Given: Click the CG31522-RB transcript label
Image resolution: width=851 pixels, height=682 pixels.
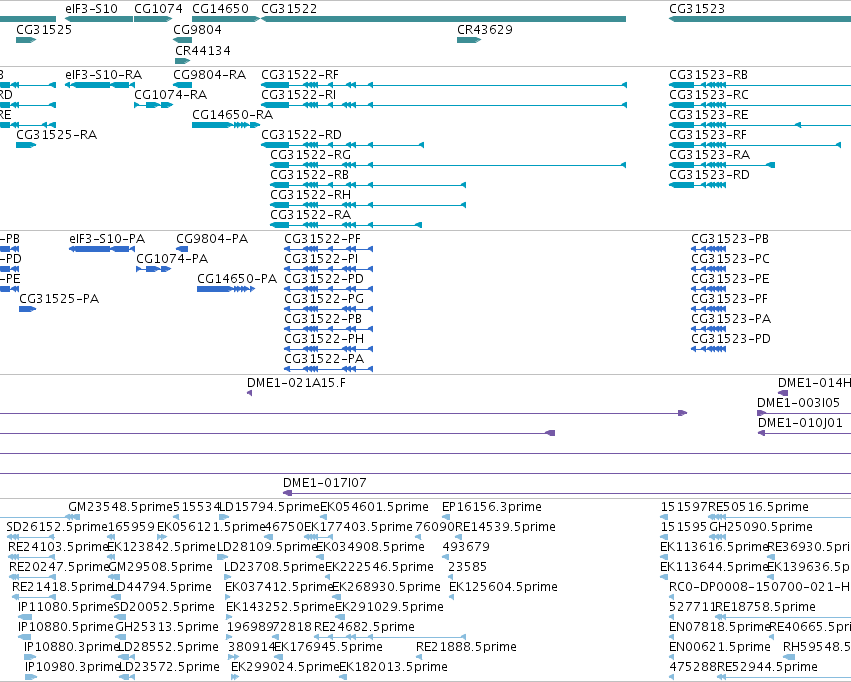Looking at the screenshot, I should [310, 175].
